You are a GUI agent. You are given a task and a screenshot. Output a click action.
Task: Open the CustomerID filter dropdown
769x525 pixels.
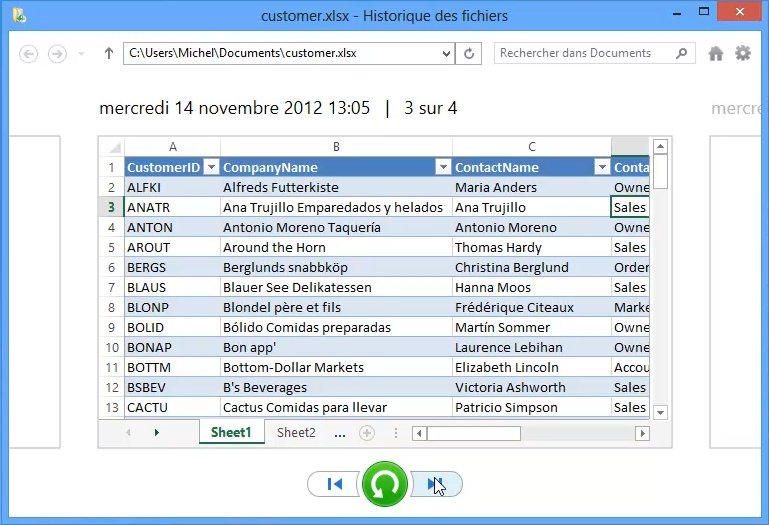(211, 167)
